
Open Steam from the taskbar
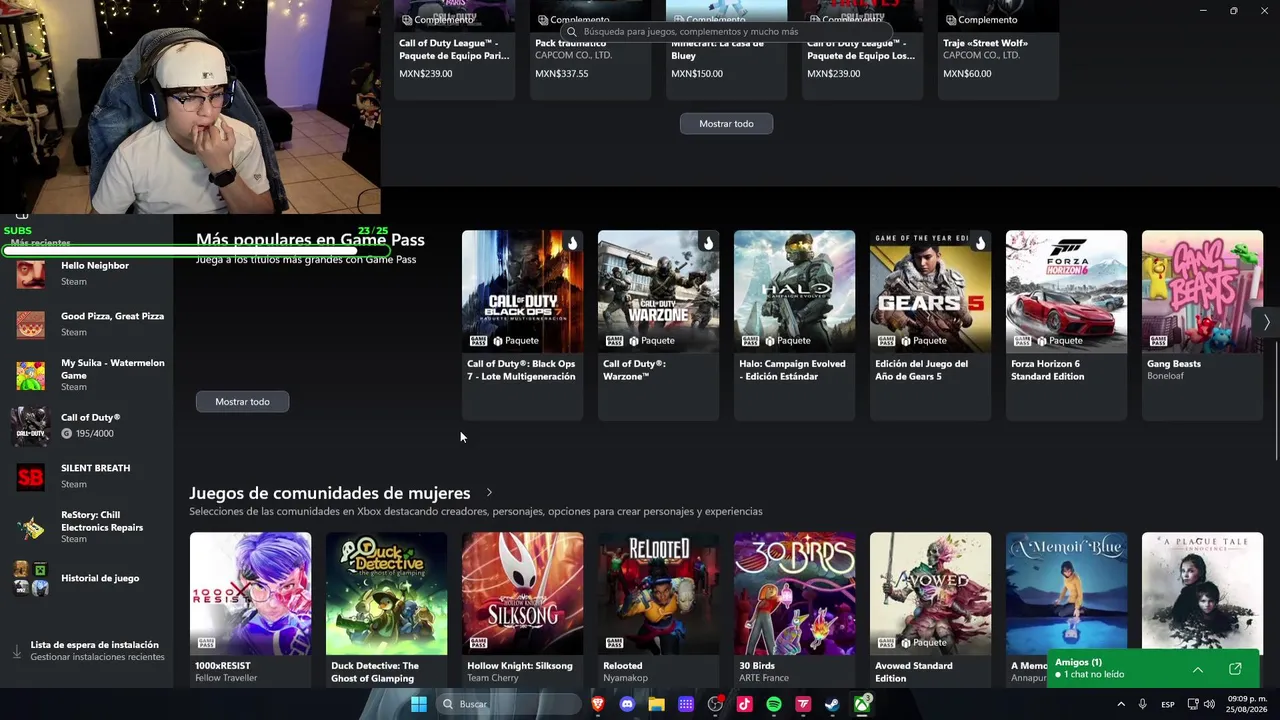coord(832,704)
